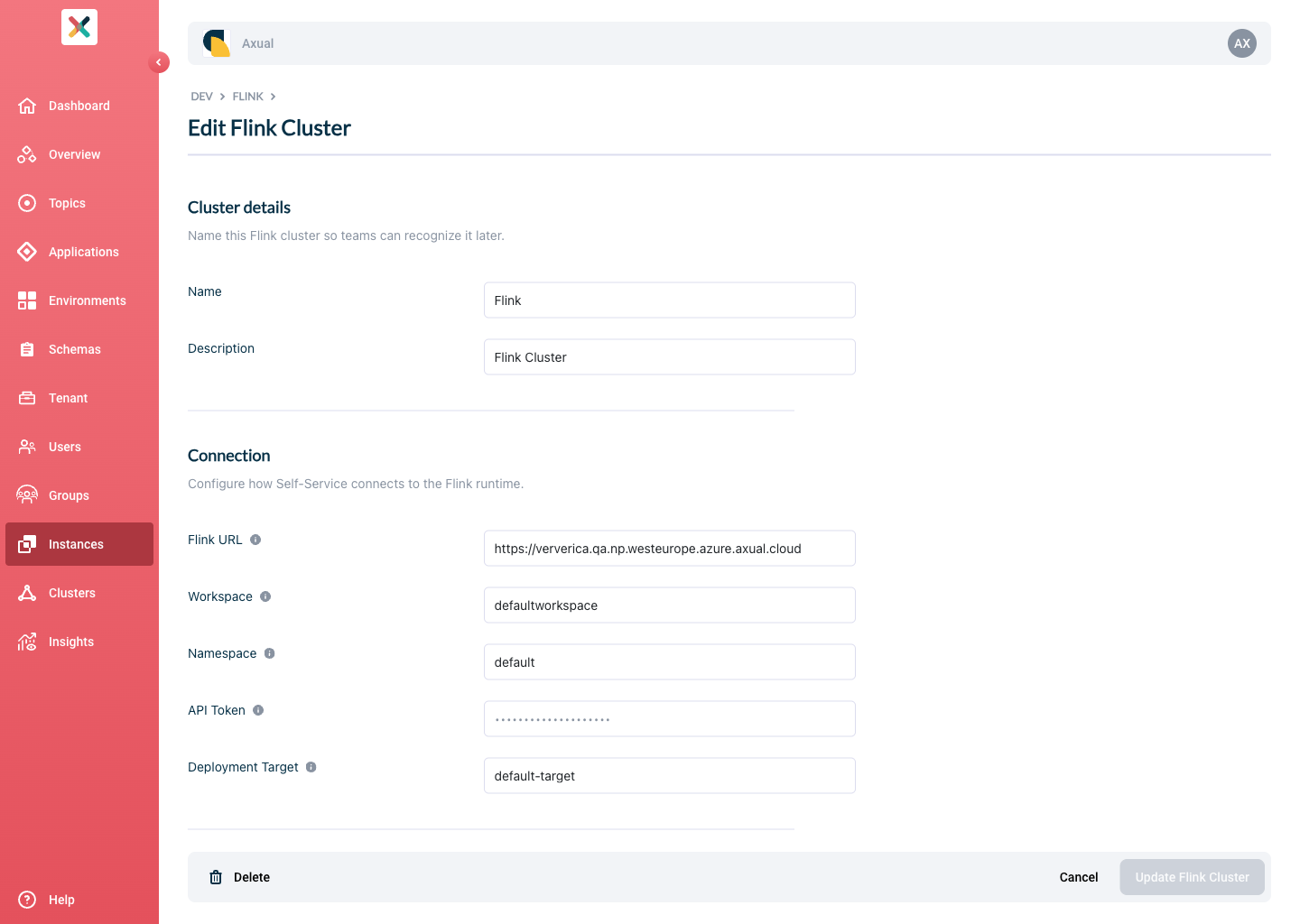Click the Deployment Target input field
Viewport: 1300px width, 924px height.
[x=670, y=776]
